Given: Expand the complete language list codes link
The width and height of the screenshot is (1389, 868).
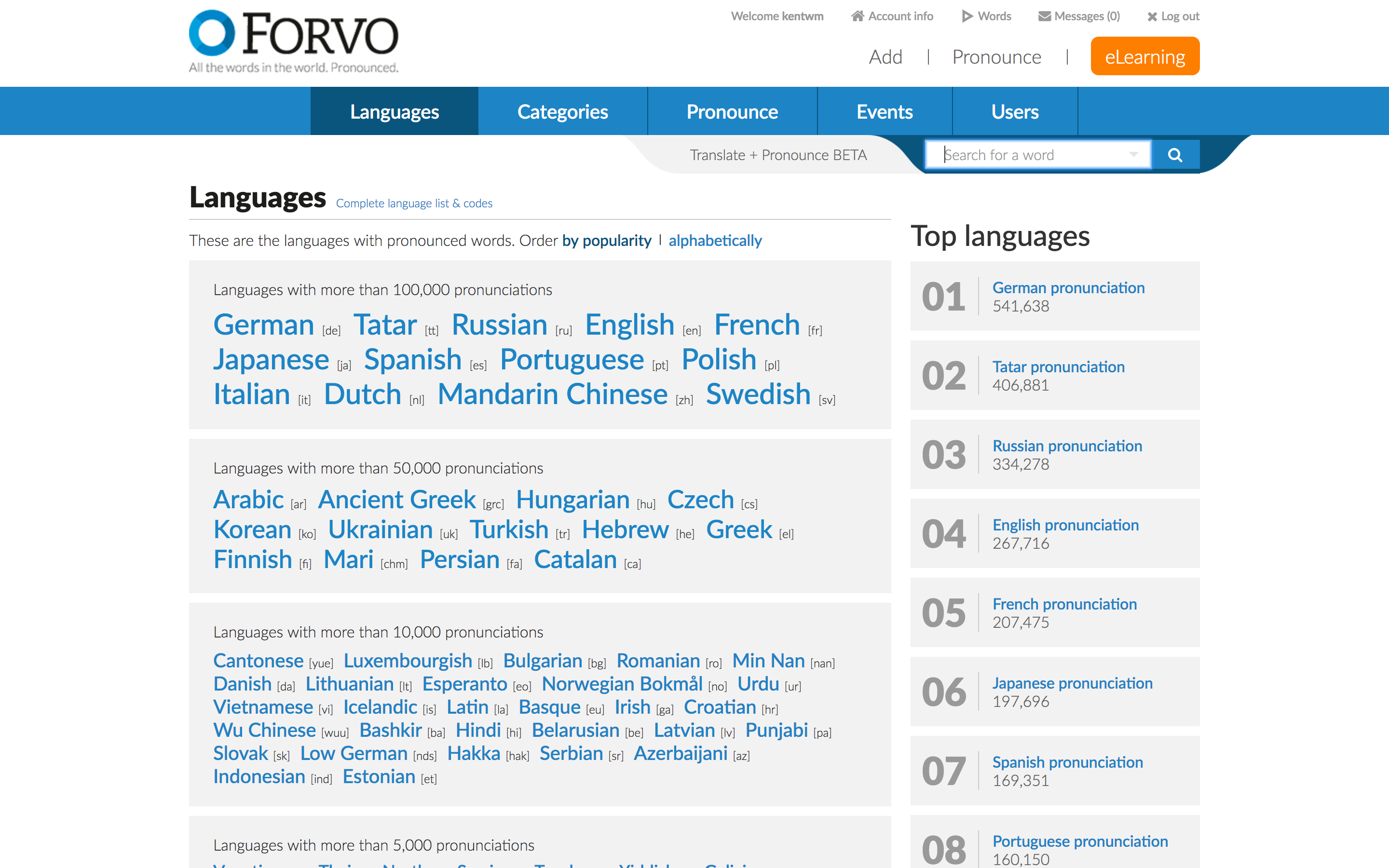Looking at the screenshot, I should click(x=414, y=203).
